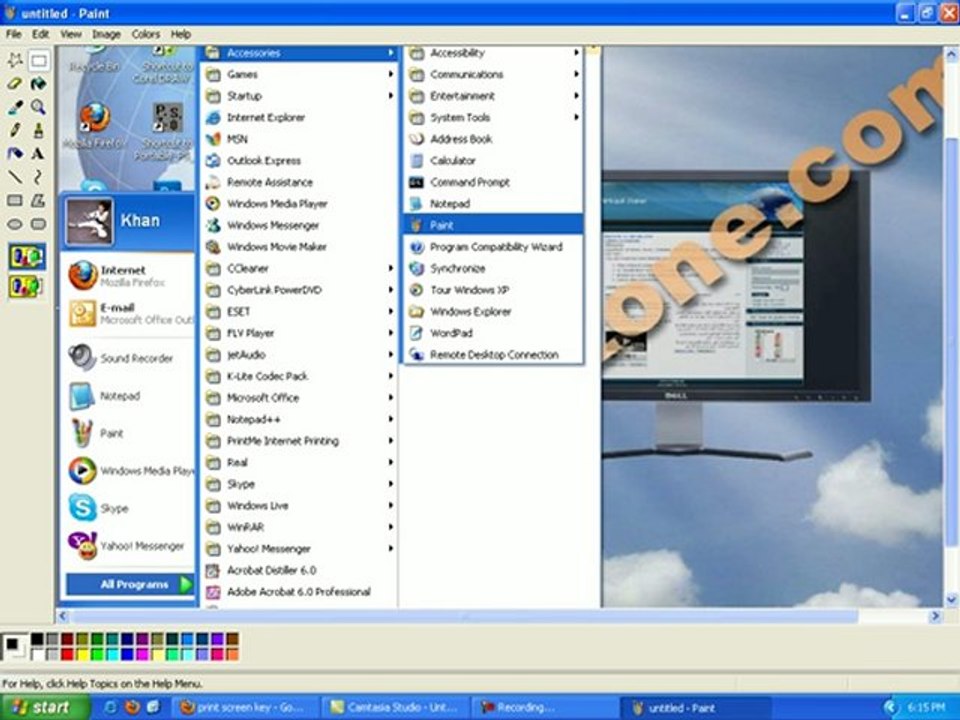Activate the Pencil tool

tap(15, 130)
